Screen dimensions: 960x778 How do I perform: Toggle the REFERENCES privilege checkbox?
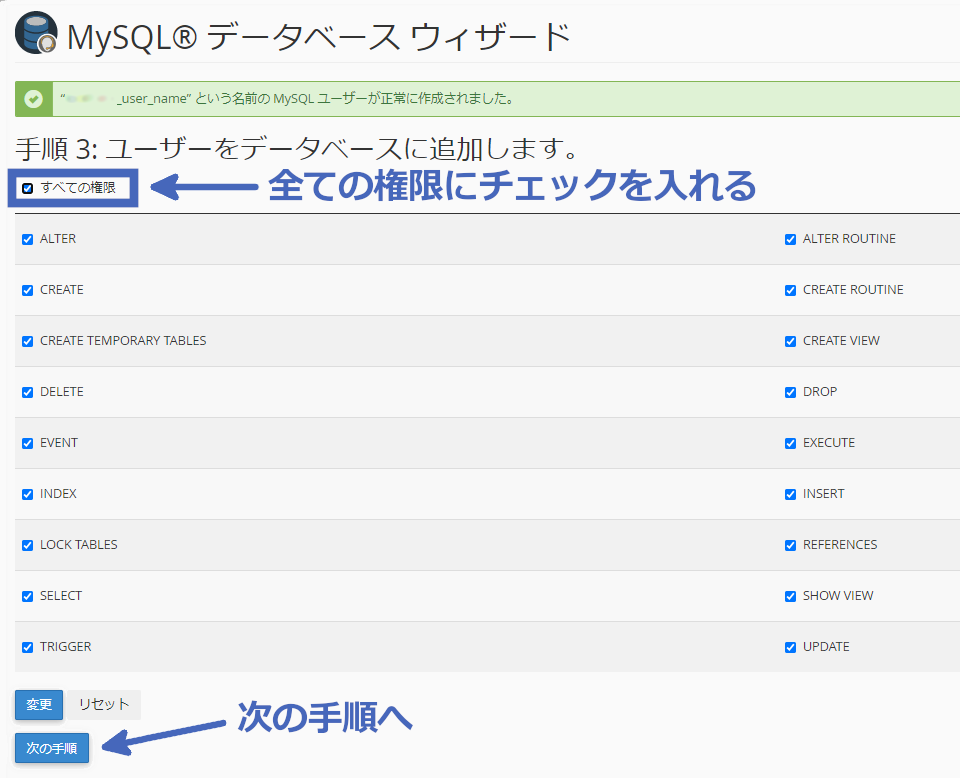click(790, 545)
